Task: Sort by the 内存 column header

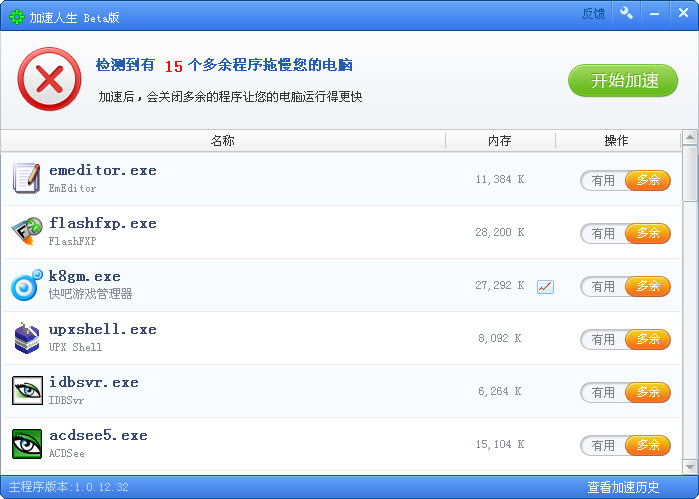Action: click(x=500, y=141)
